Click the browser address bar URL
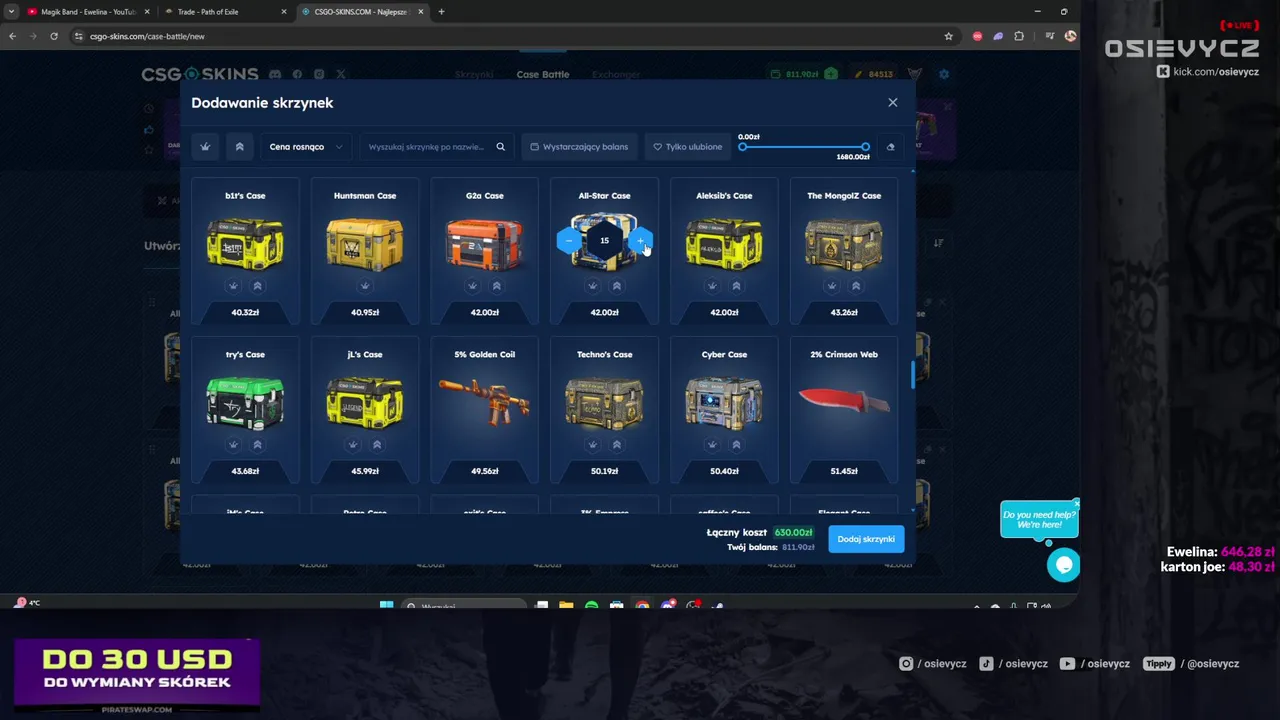Image resolution: width=1280 pixels, height=720 pixels. [x=147, y=36]
